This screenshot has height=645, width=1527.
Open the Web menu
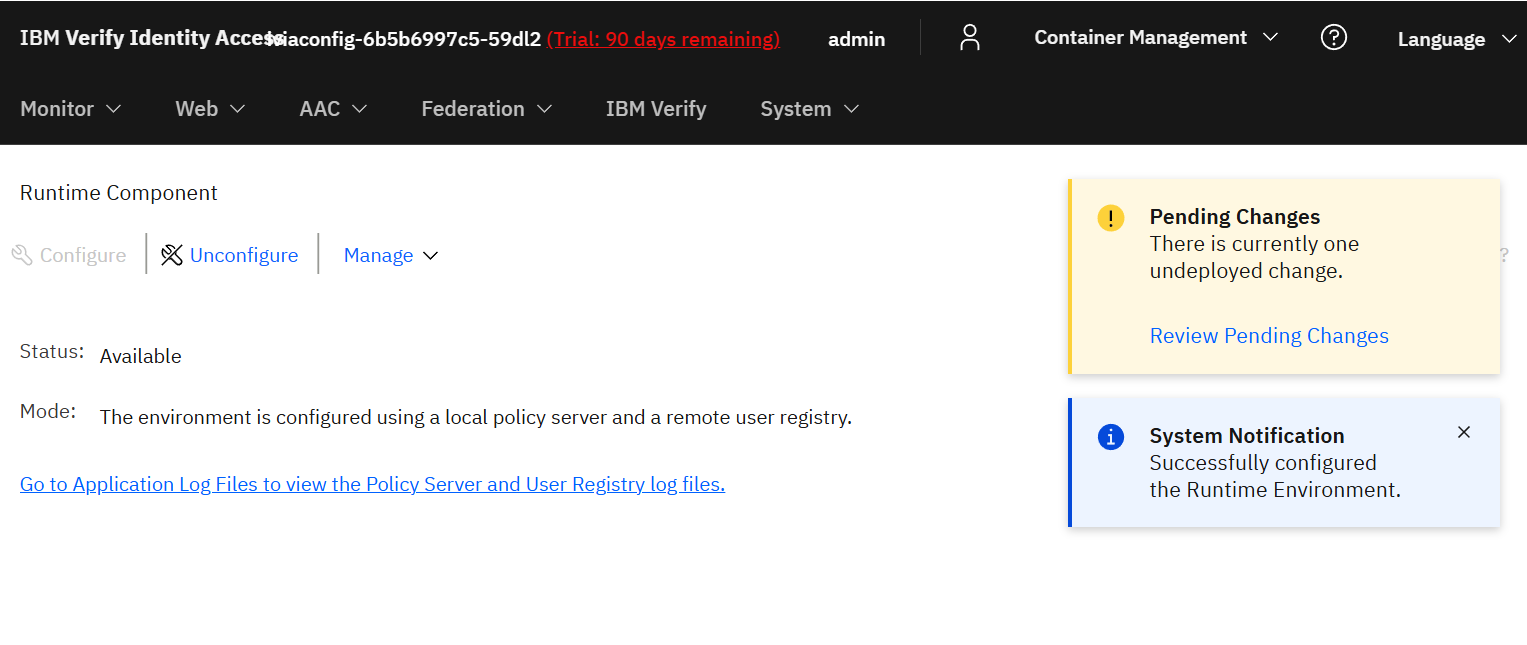point(210,109)
